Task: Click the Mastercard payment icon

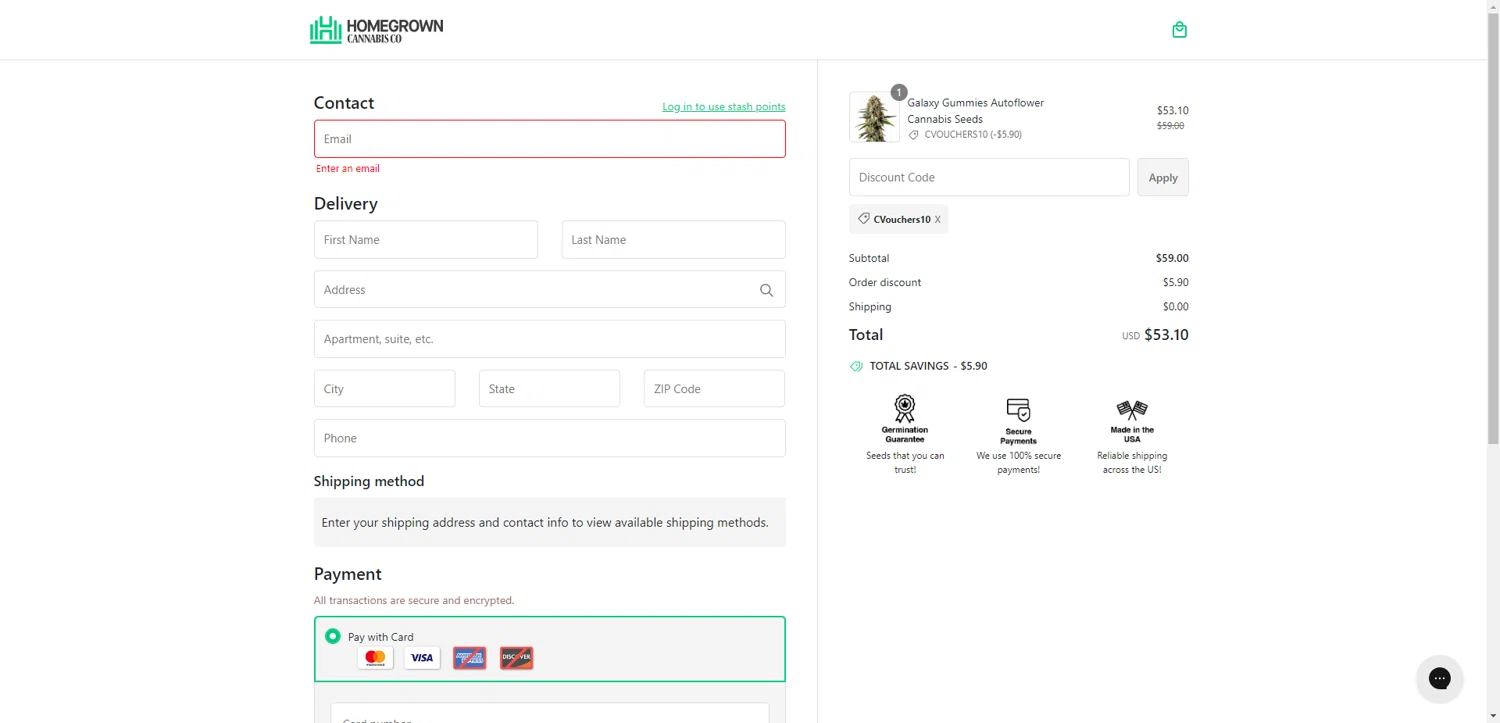Action: pyautogui.click(x=375, y=658)
